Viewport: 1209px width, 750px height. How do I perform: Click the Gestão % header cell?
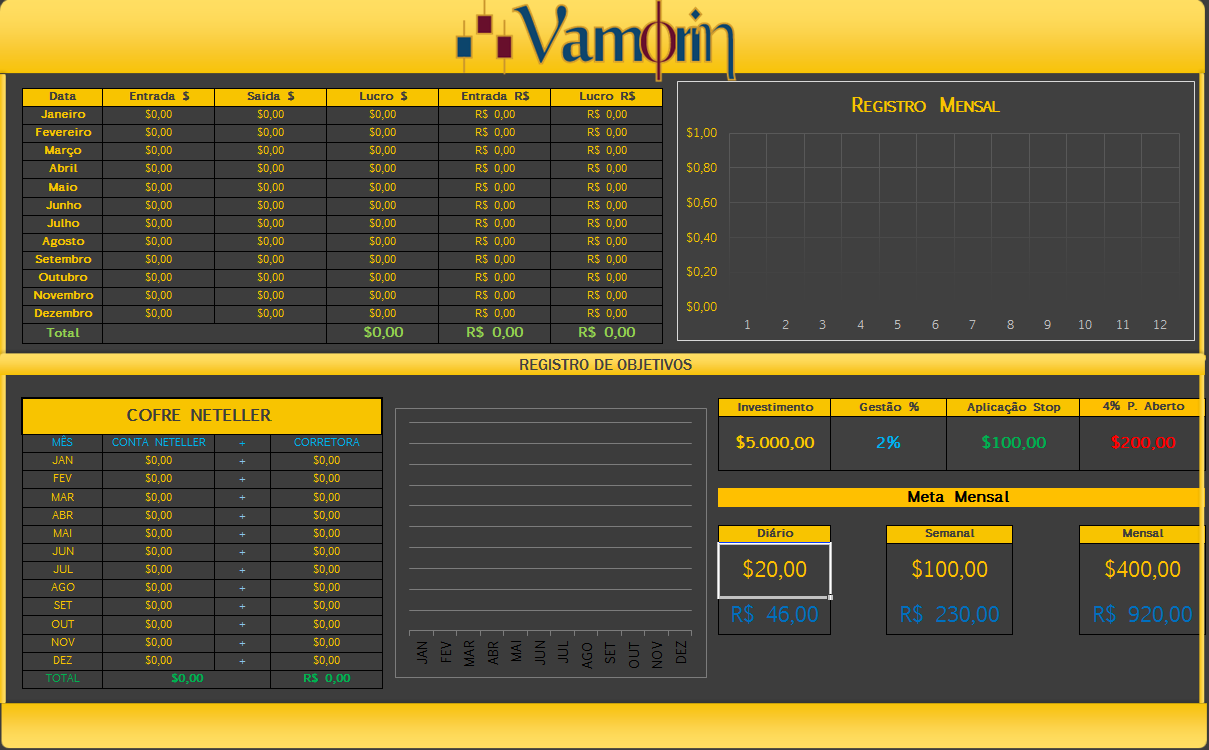(889, 407)
